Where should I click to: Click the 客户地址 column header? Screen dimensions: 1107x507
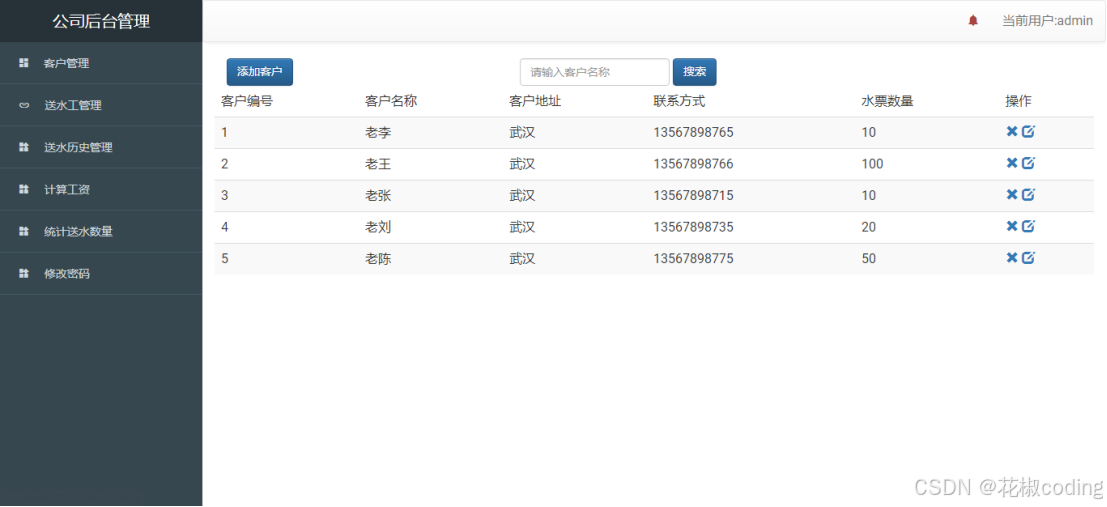pyautogui.click(x=535, y=101)
